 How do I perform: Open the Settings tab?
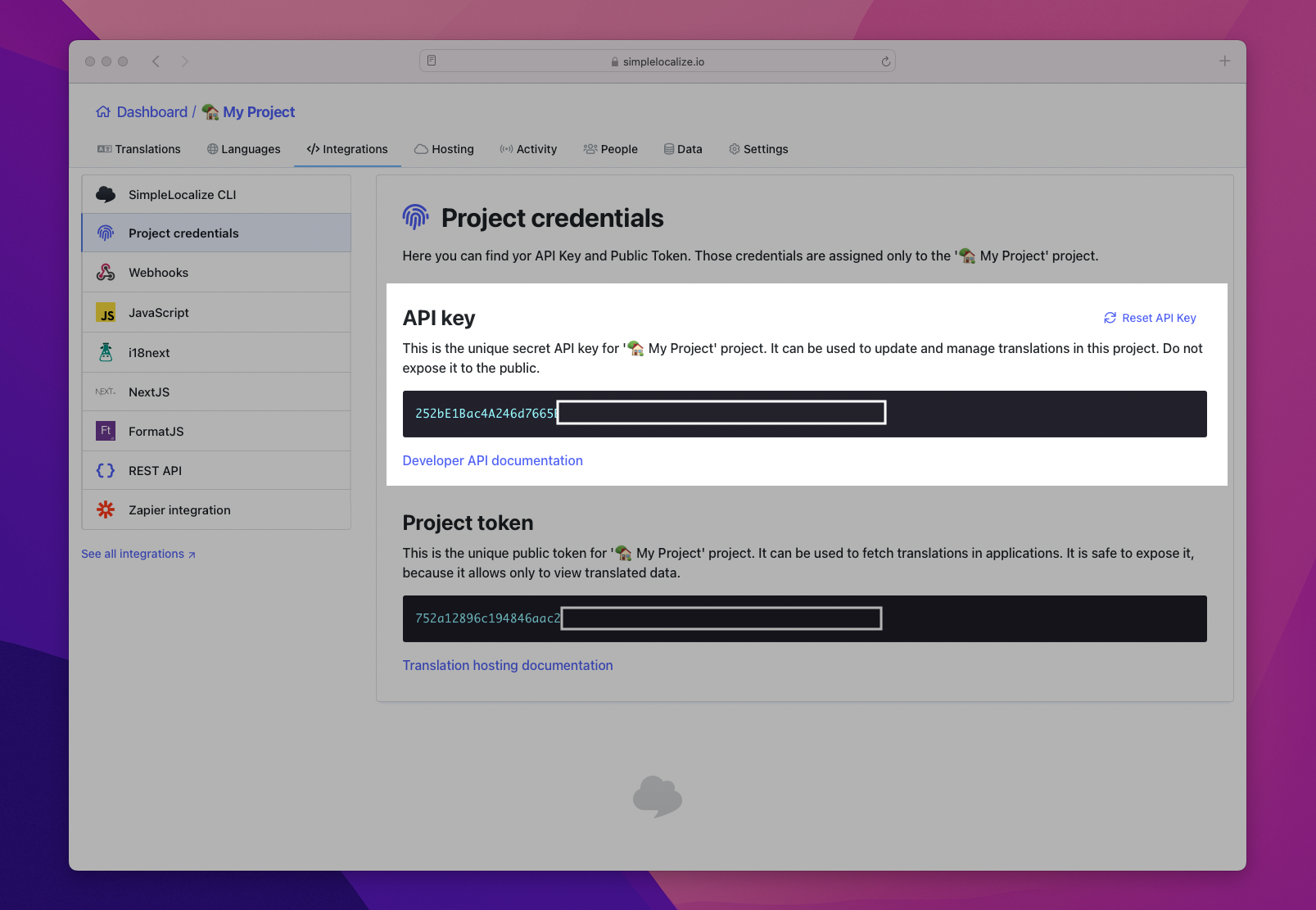point(758,149)
